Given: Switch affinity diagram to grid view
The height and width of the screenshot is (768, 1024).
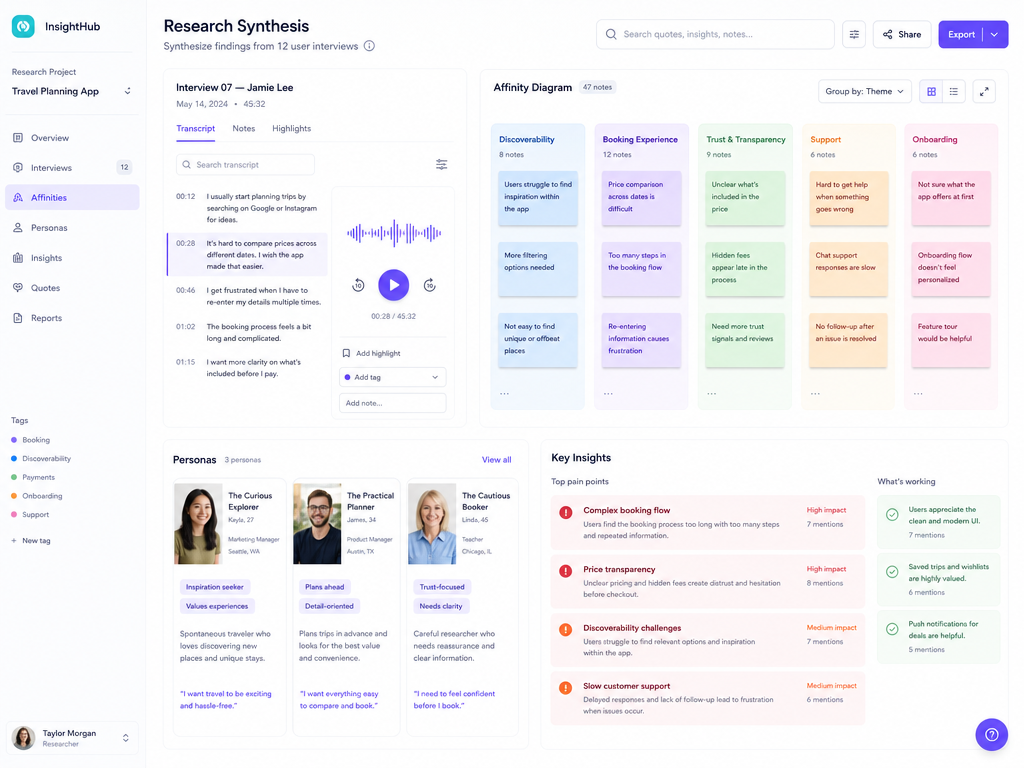Looking at the screenshot, I should tap(931, 91).
